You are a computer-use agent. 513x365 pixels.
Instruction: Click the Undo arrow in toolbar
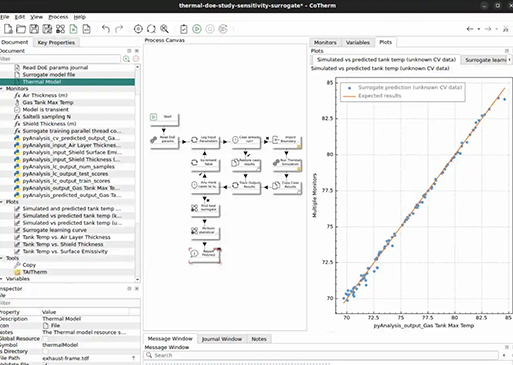(106, 29)
